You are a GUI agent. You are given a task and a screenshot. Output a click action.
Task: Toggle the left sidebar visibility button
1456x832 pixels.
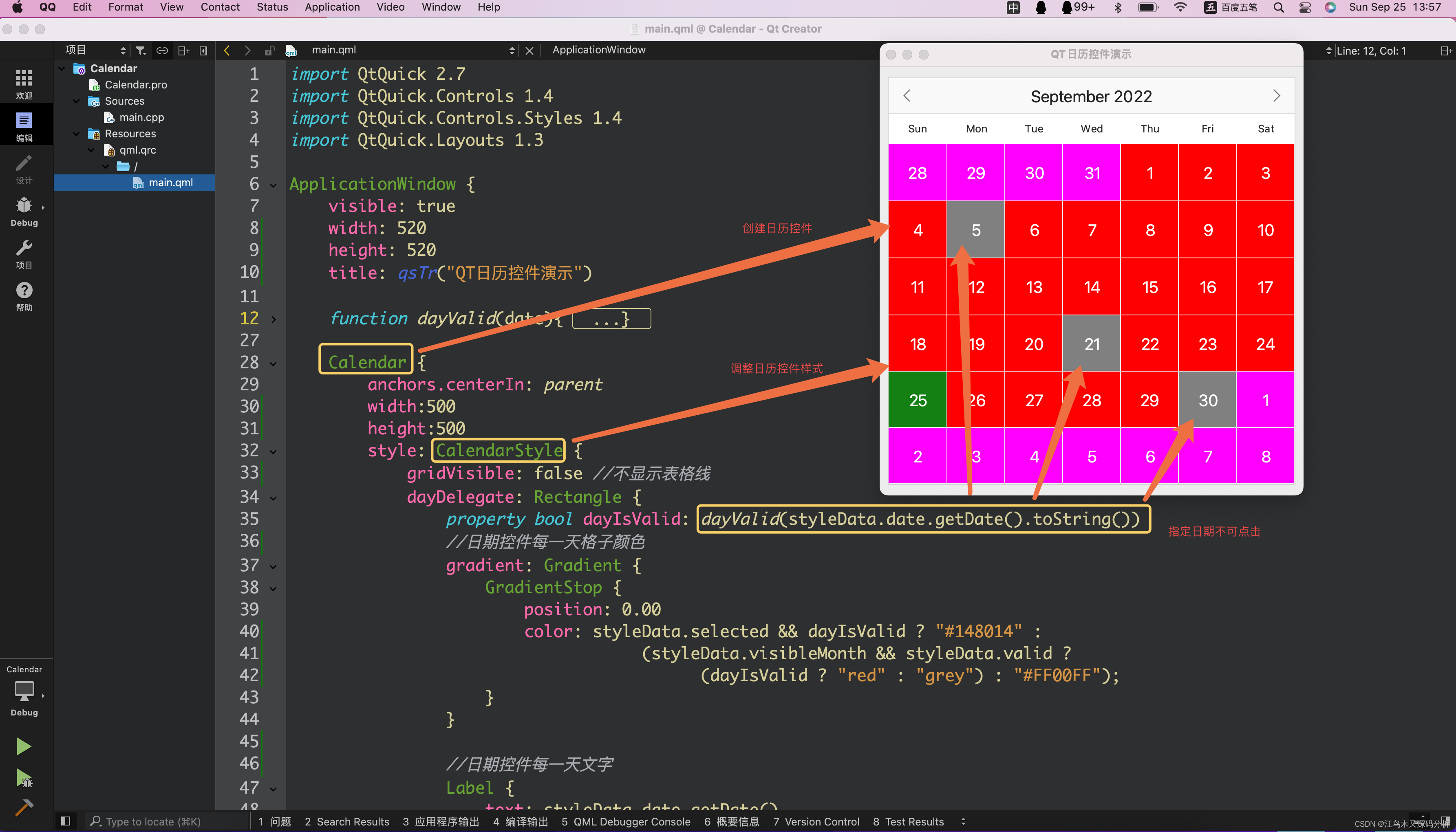(x=66, y=821)
